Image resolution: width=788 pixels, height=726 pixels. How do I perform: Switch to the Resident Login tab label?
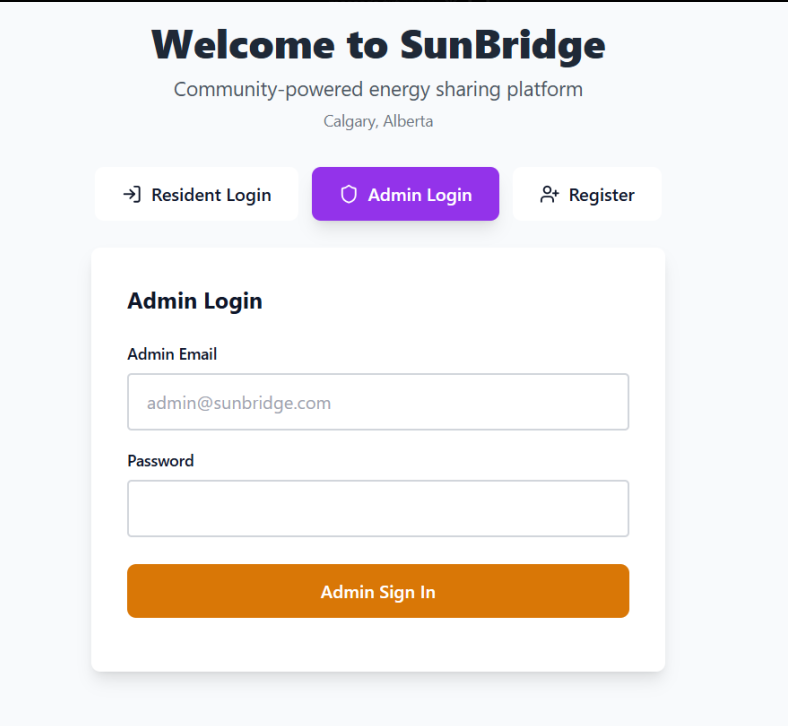coord(211,195)
